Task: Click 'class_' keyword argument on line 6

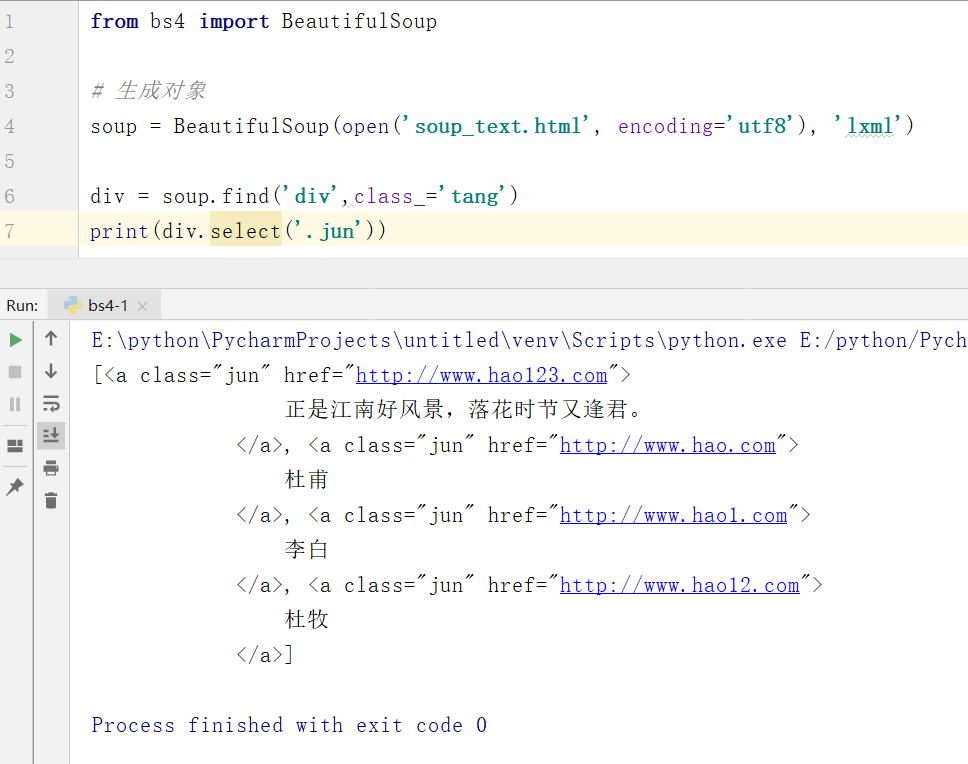Action: [x=389, y=196]
